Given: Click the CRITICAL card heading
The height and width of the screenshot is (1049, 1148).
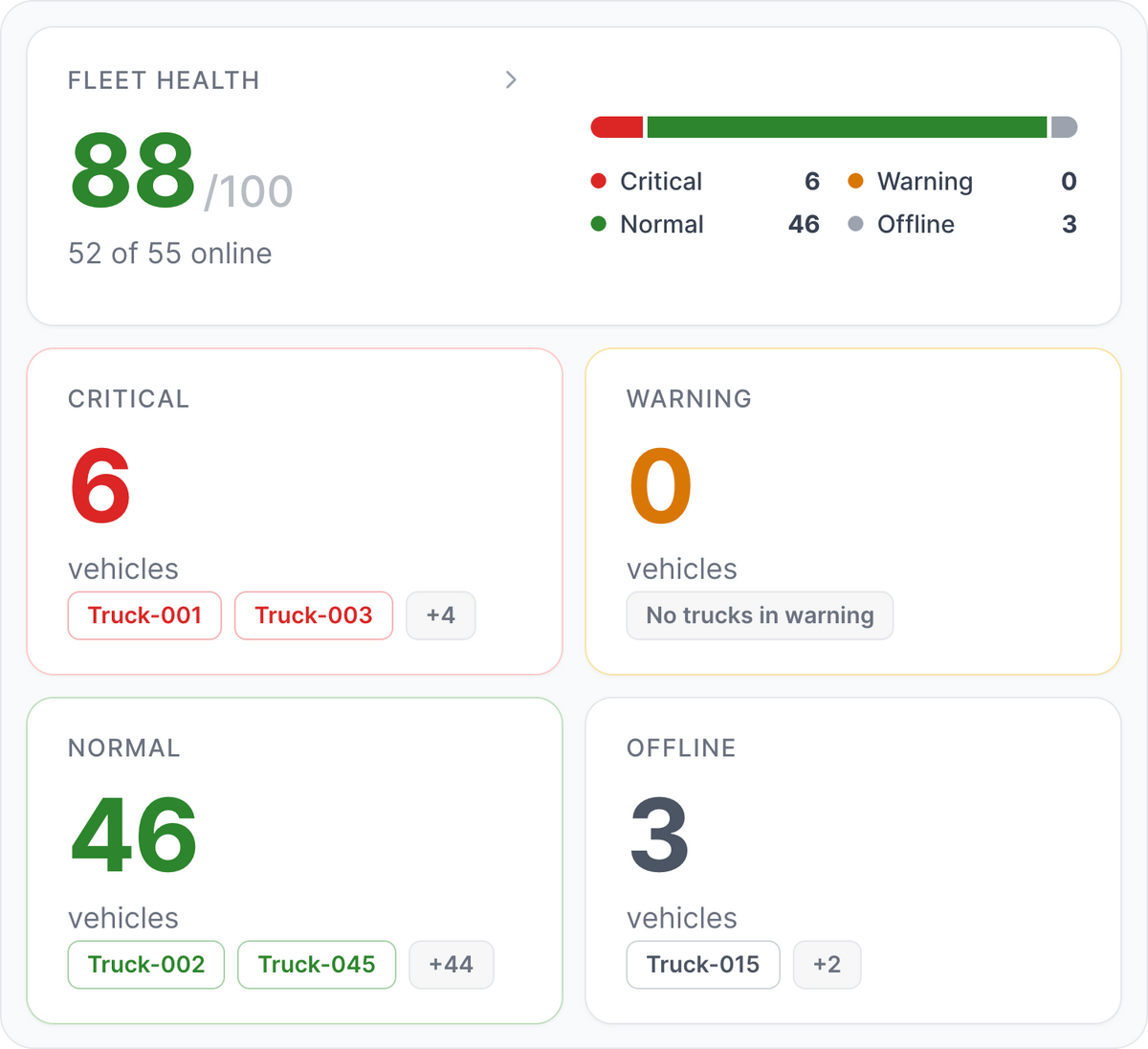Looking at the screenshot, I should [x=129, y=399].
